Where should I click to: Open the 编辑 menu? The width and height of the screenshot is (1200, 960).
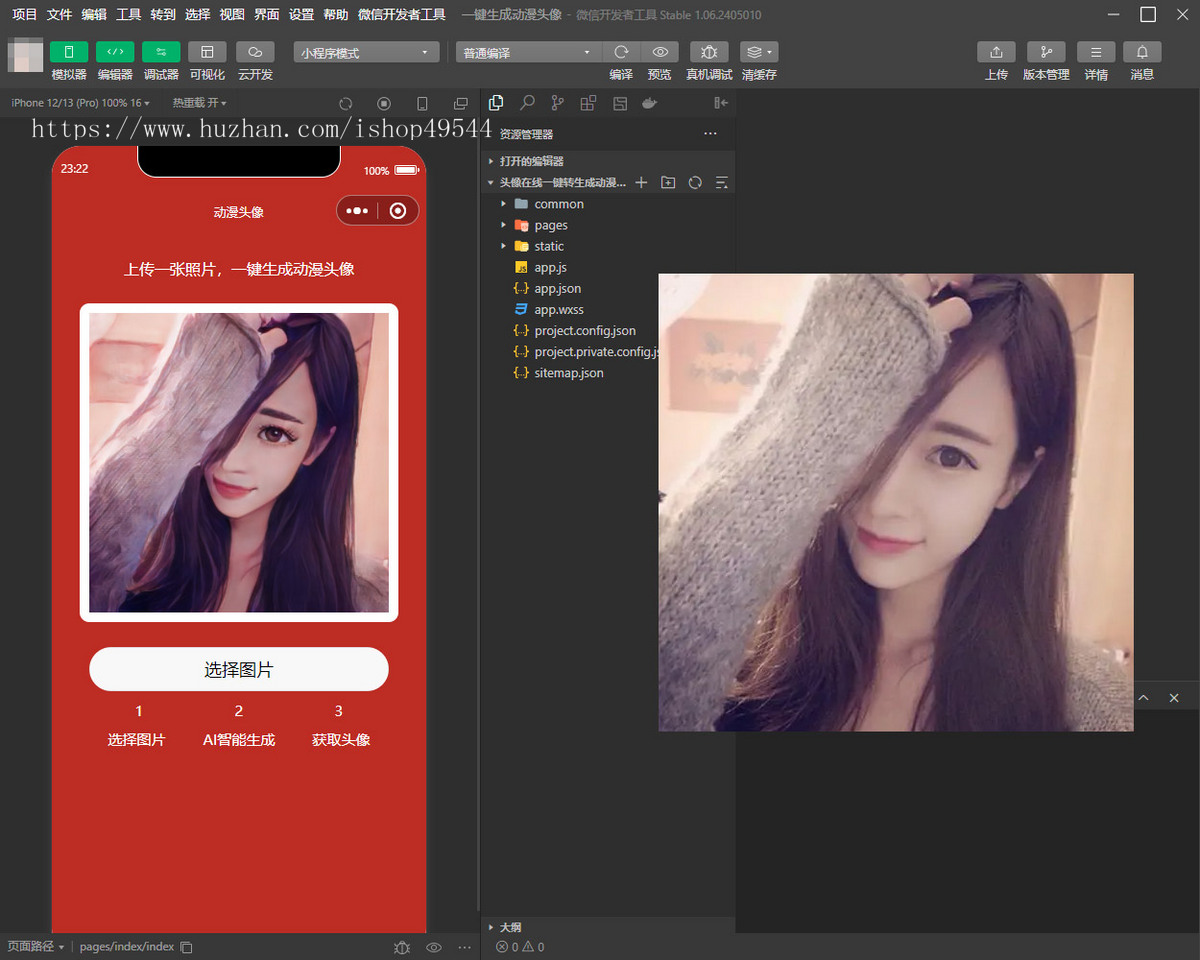coord(94,15)
